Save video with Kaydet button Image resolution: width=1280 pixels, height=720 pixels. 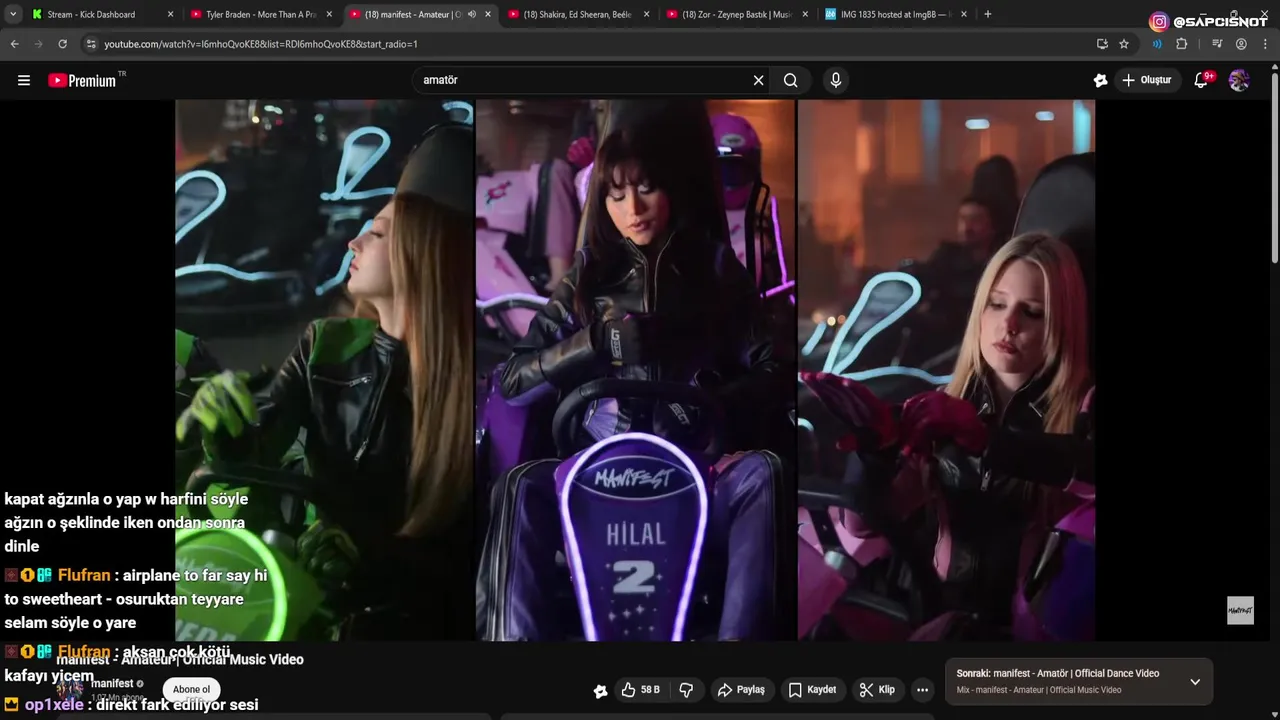click(812, 690)
